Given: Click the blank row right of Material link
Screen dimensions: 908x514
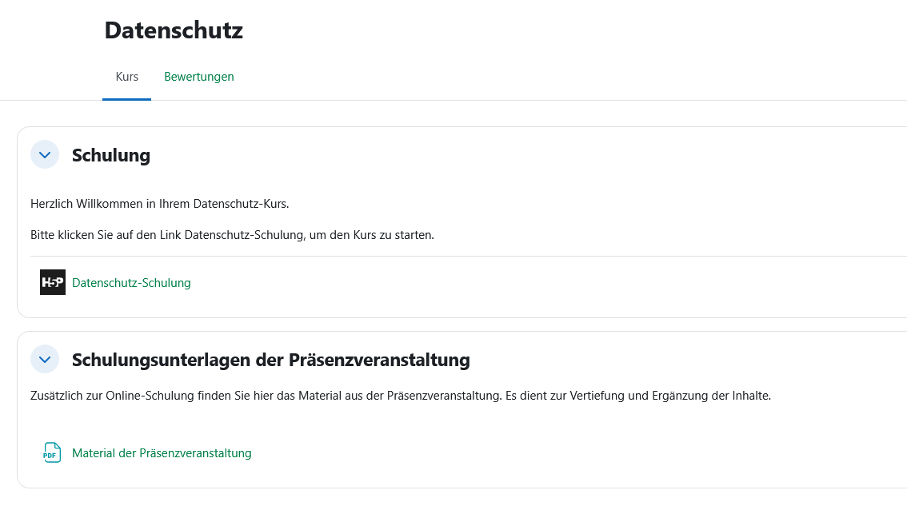Looking at the screenshot, I should (580, 453).
